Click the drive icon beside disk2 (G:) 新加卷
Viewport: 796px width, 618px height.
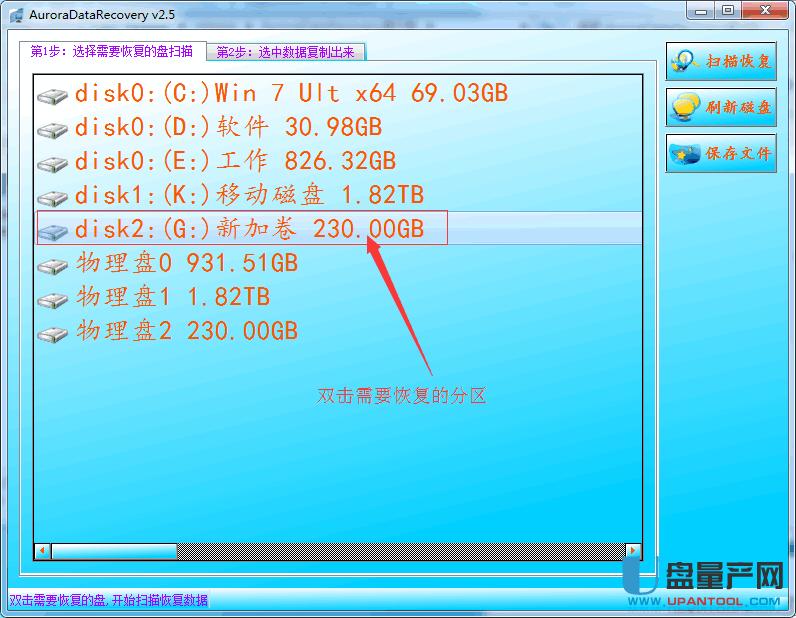53,231
